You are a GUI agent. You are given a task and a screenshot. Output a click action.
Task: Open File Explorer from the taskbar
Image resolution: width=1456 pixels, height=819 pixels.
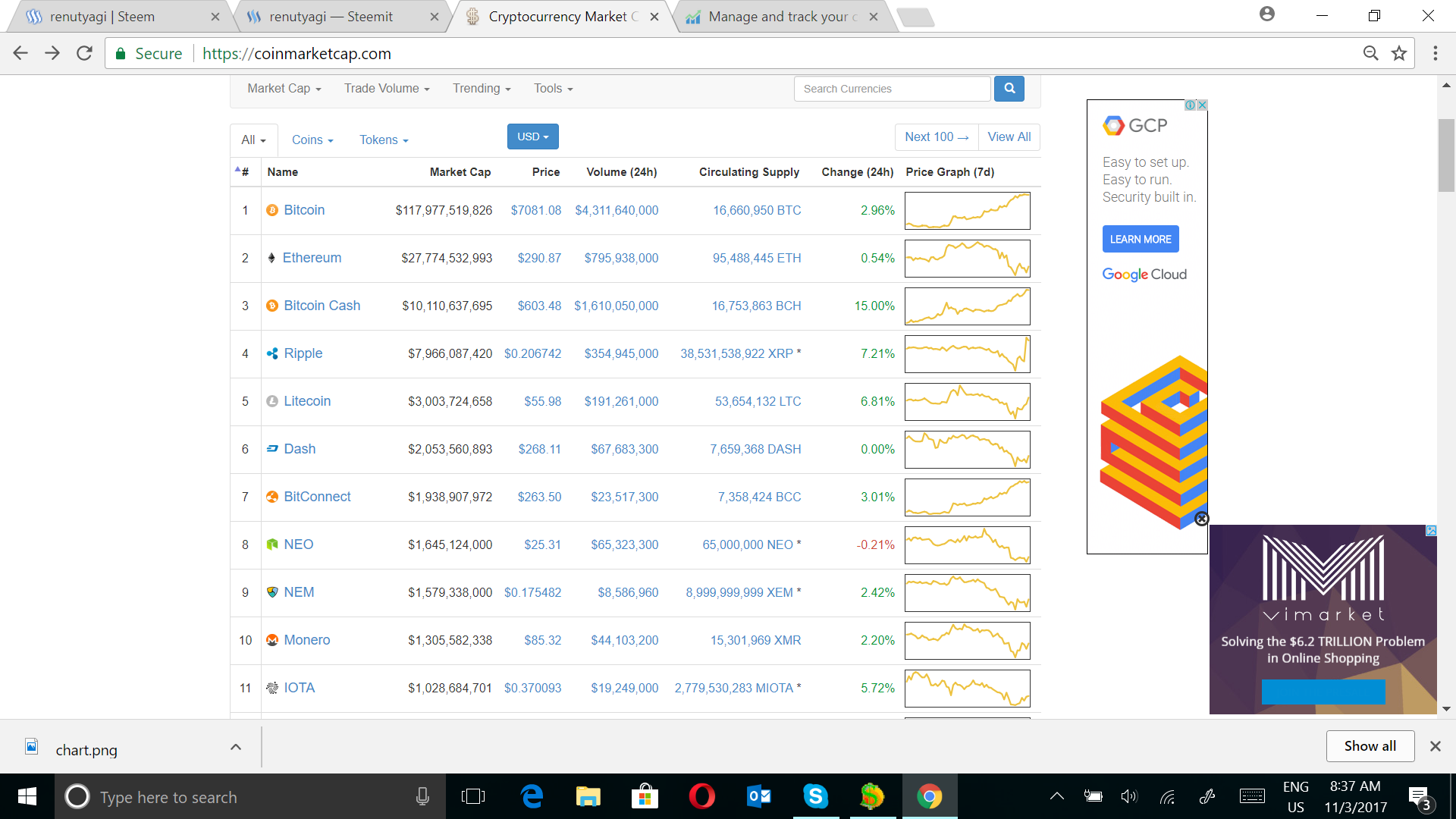point(588,796)
